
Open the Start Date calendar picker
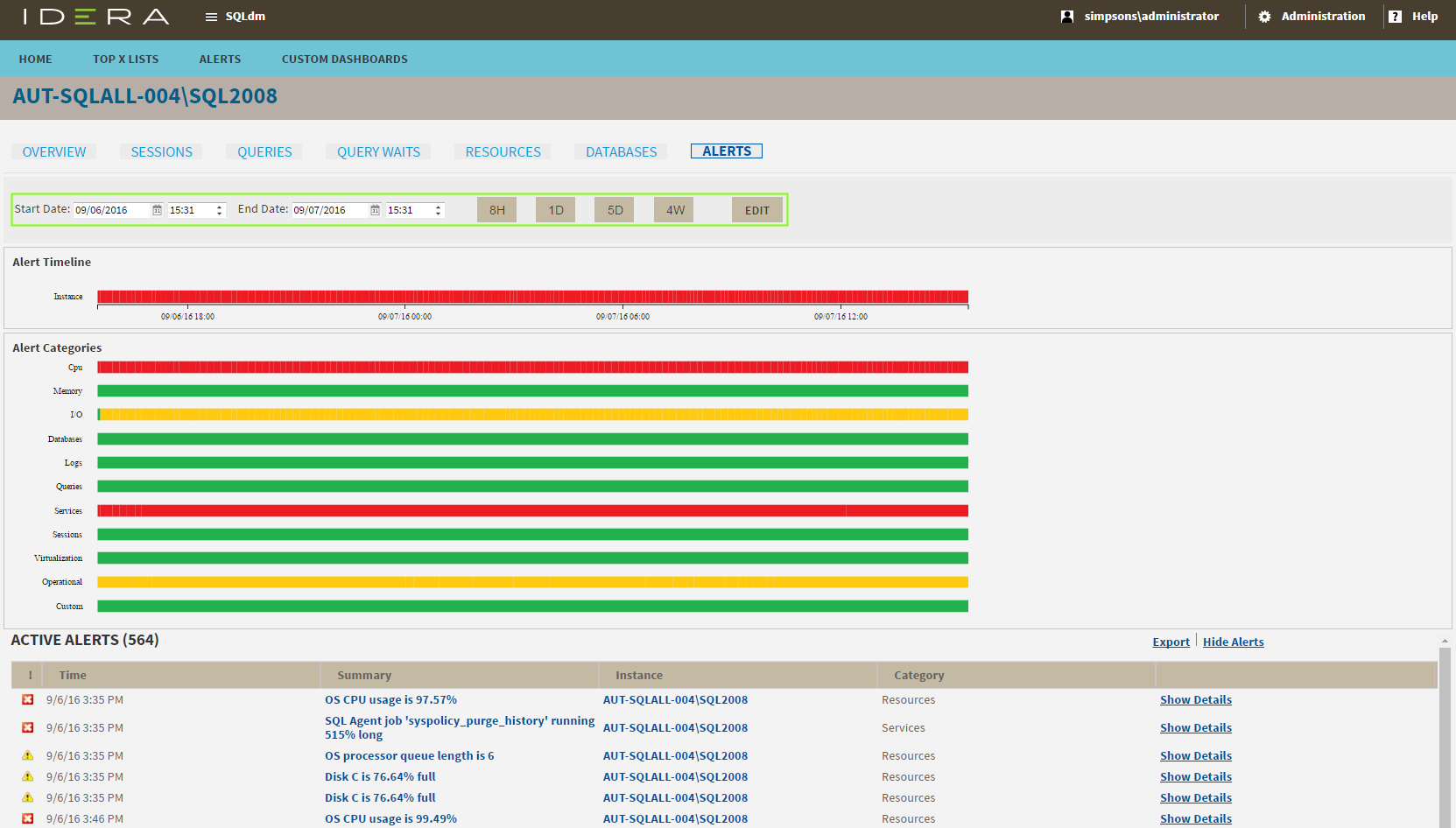[x=158, y=210]
